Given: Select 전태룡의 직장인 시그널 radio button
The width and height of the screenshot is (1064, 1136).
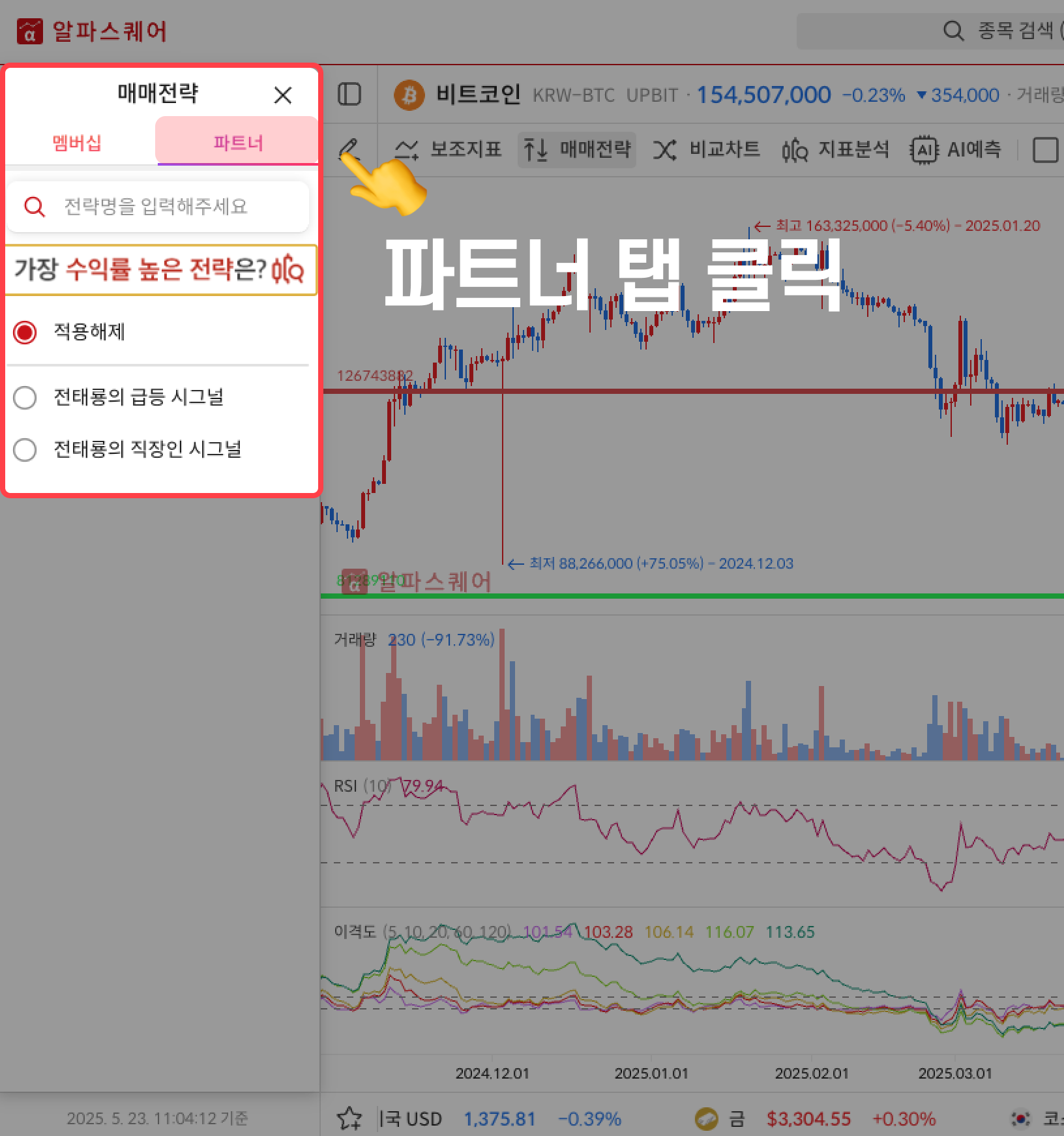Looking at the screenshot, I should tap(25, 449).
